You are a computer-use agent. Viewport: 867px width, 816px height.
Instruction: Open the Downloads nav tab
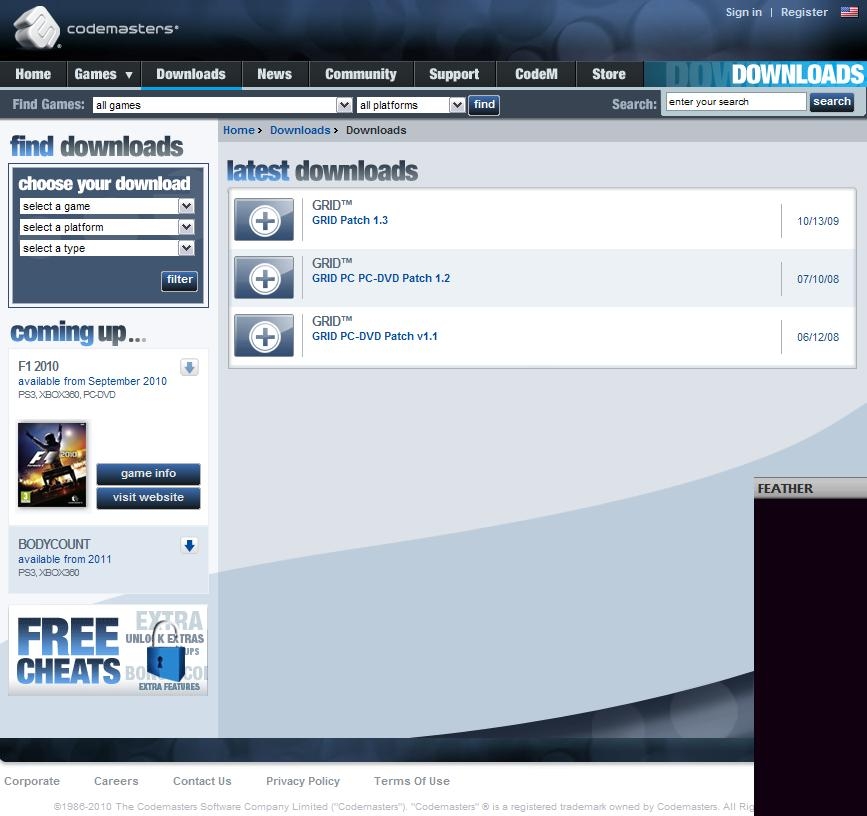(x=191, y=74)
